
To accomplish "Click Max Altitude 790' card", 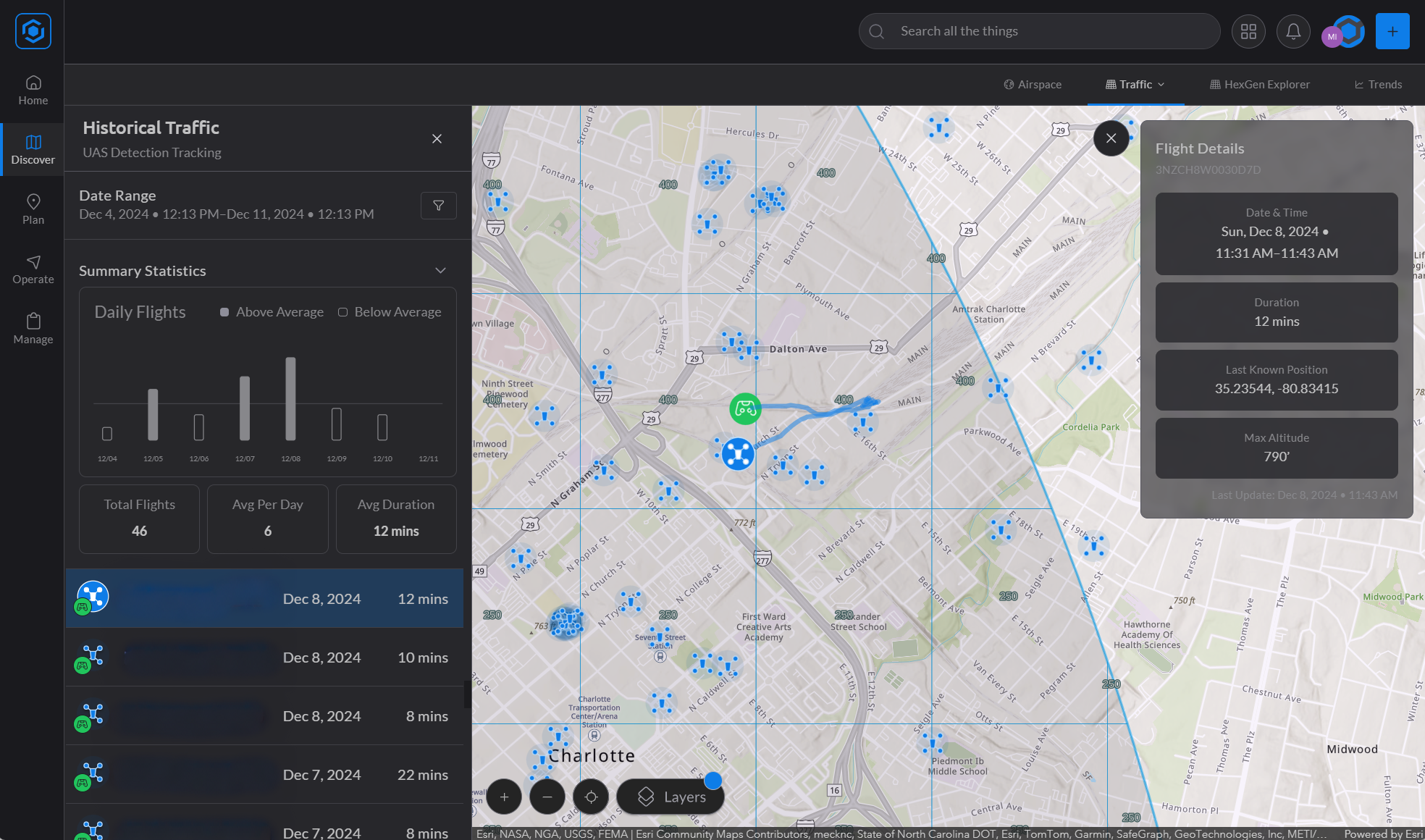I will coord(1277,448).
